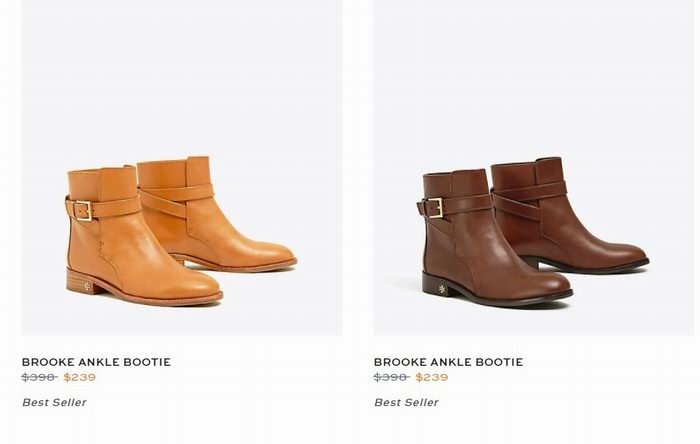Click the $239 sale price under brown bootie
Viewport: 700px width, 444px height.
click(432, 378)
